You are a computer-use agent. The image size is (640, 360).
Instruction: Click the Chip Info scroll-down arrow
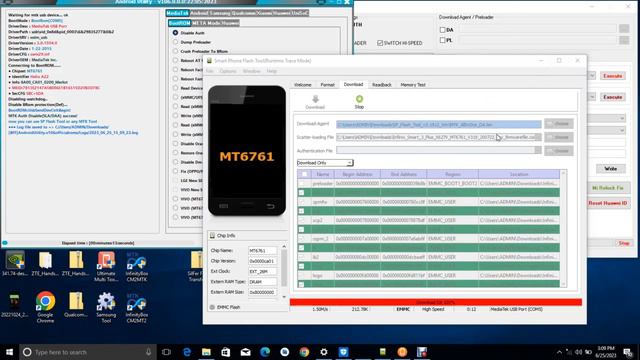point(284,297)
